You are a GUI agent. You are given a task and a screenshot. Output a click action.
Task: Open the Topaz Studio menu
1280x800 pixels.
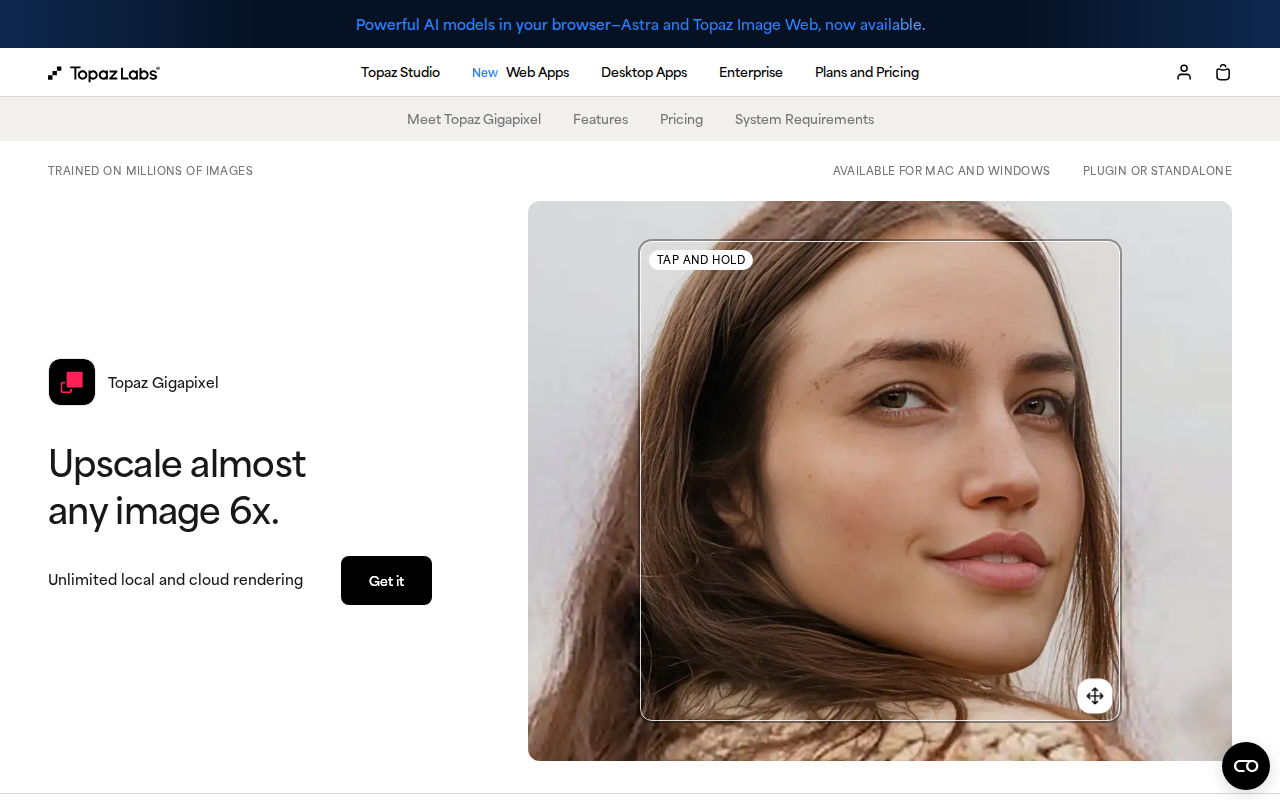pyautogui.click(x=400, y=72)
